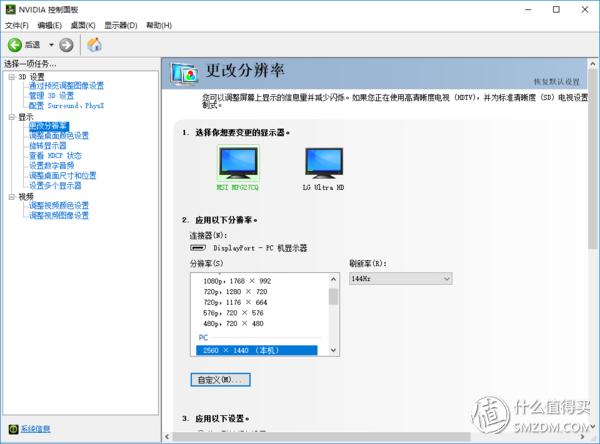600x444 pixels.
Task: Minimize the NVIDIA control panel window
Action: (x=528, y=9)
